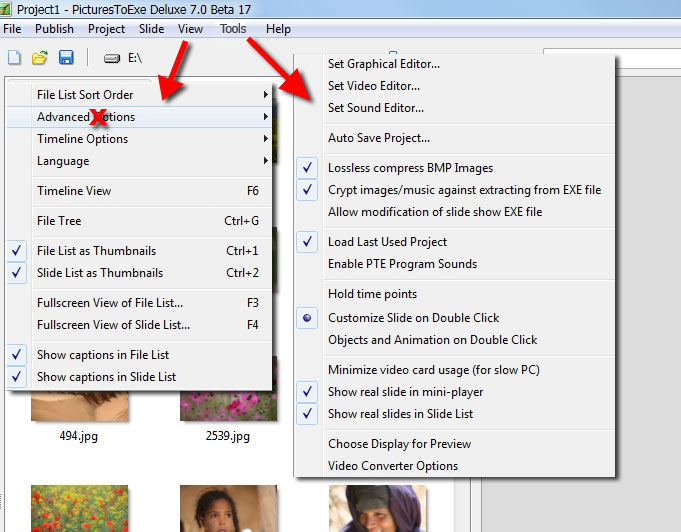Select the hooded woman portrait thumbnail
This screenshot has width=681, height=532.
[377, 509]
